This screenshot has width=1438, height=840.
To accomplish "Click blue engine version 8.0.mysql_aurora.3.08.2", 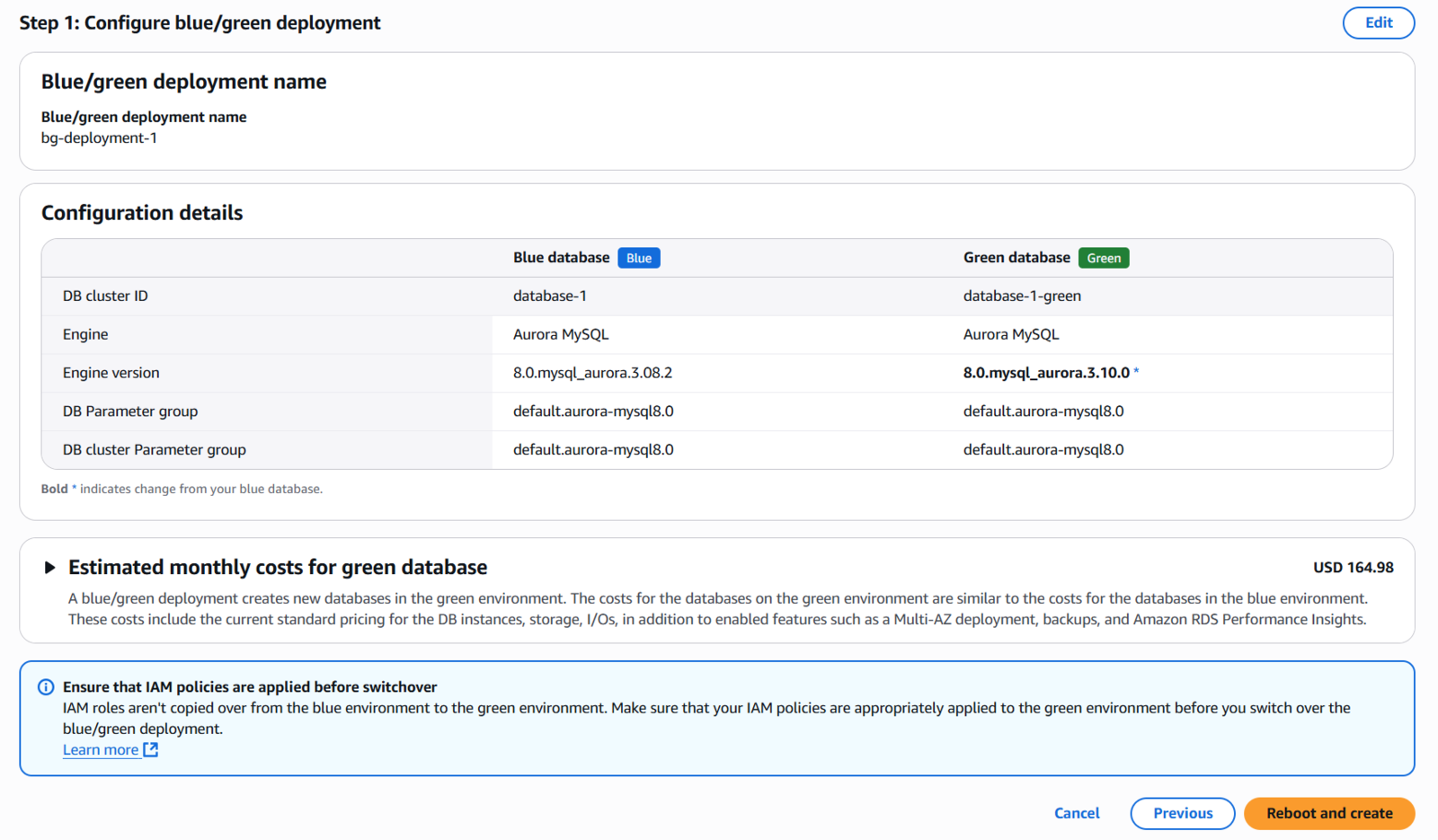I will coord(593,373).
